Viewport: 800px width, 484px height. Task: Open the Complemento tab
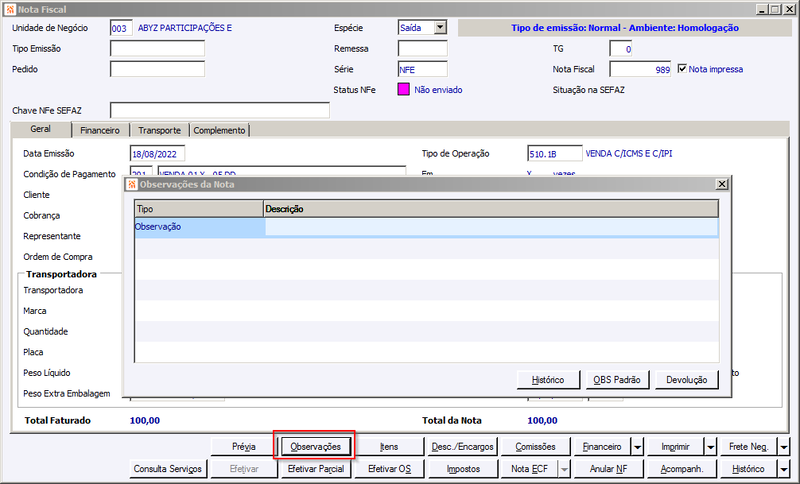pyautogui.click(x=219, y=131)
